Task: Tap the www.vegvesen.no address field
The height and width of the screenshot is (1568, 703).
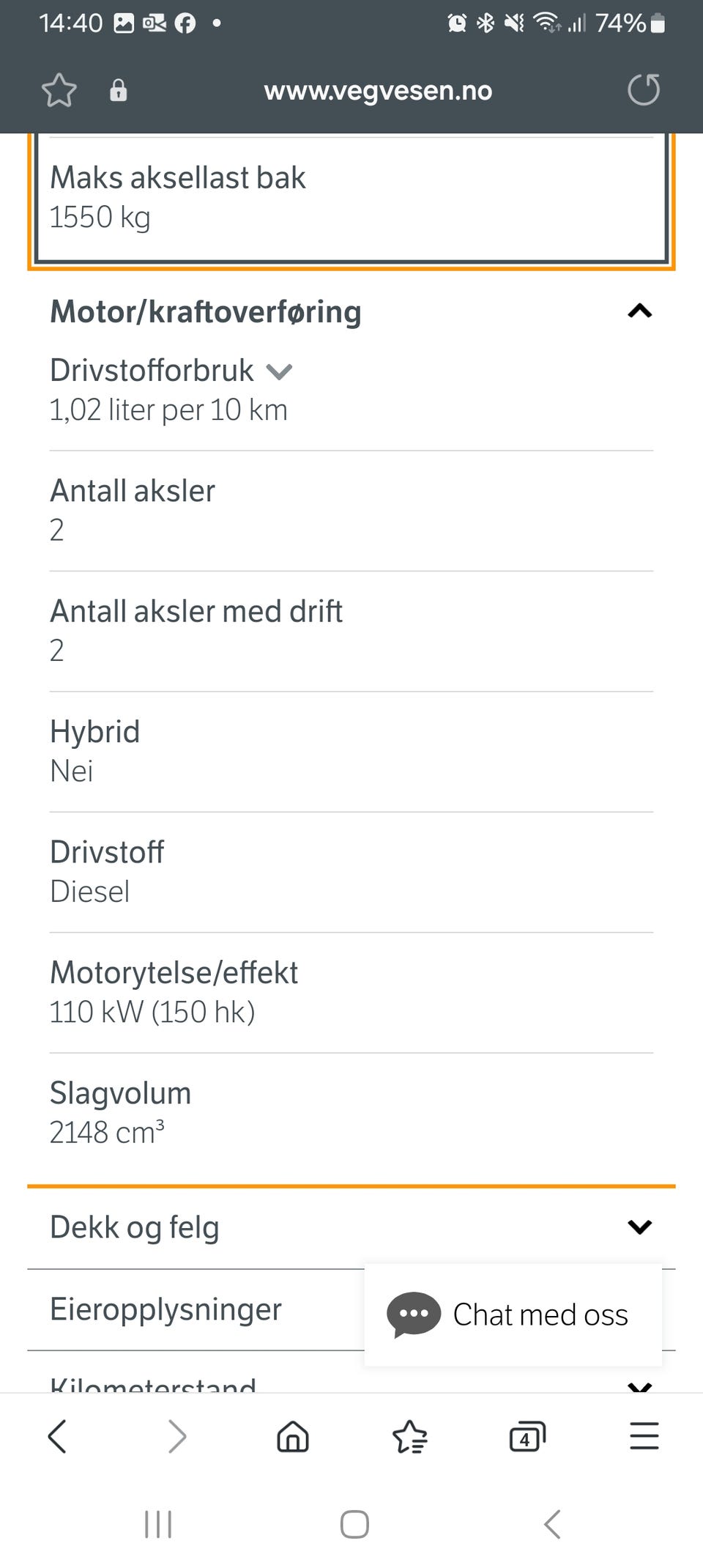Action: click(x=378, y=90)
